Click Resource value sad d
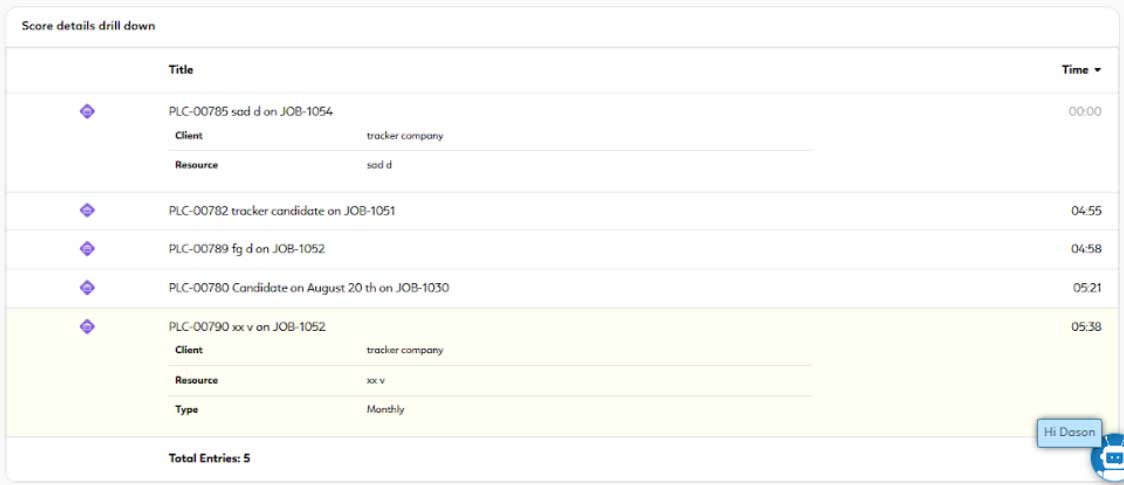 pos(379,165)
